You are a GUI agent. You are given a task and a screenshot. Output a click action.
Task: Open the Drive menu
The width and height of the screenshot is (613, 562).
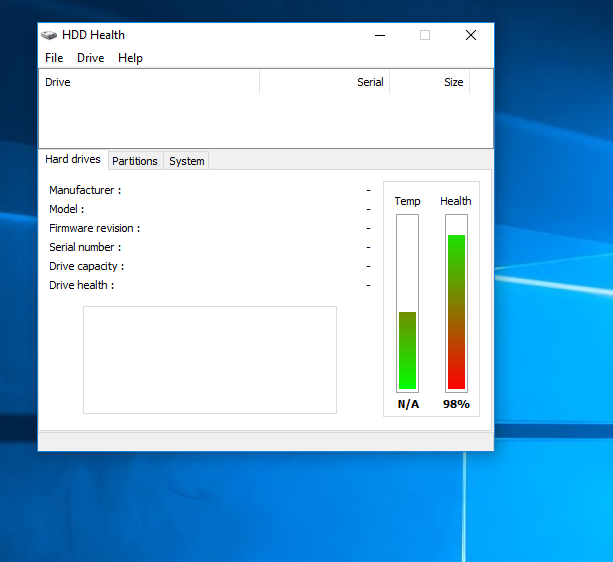(x=91, y=58)
